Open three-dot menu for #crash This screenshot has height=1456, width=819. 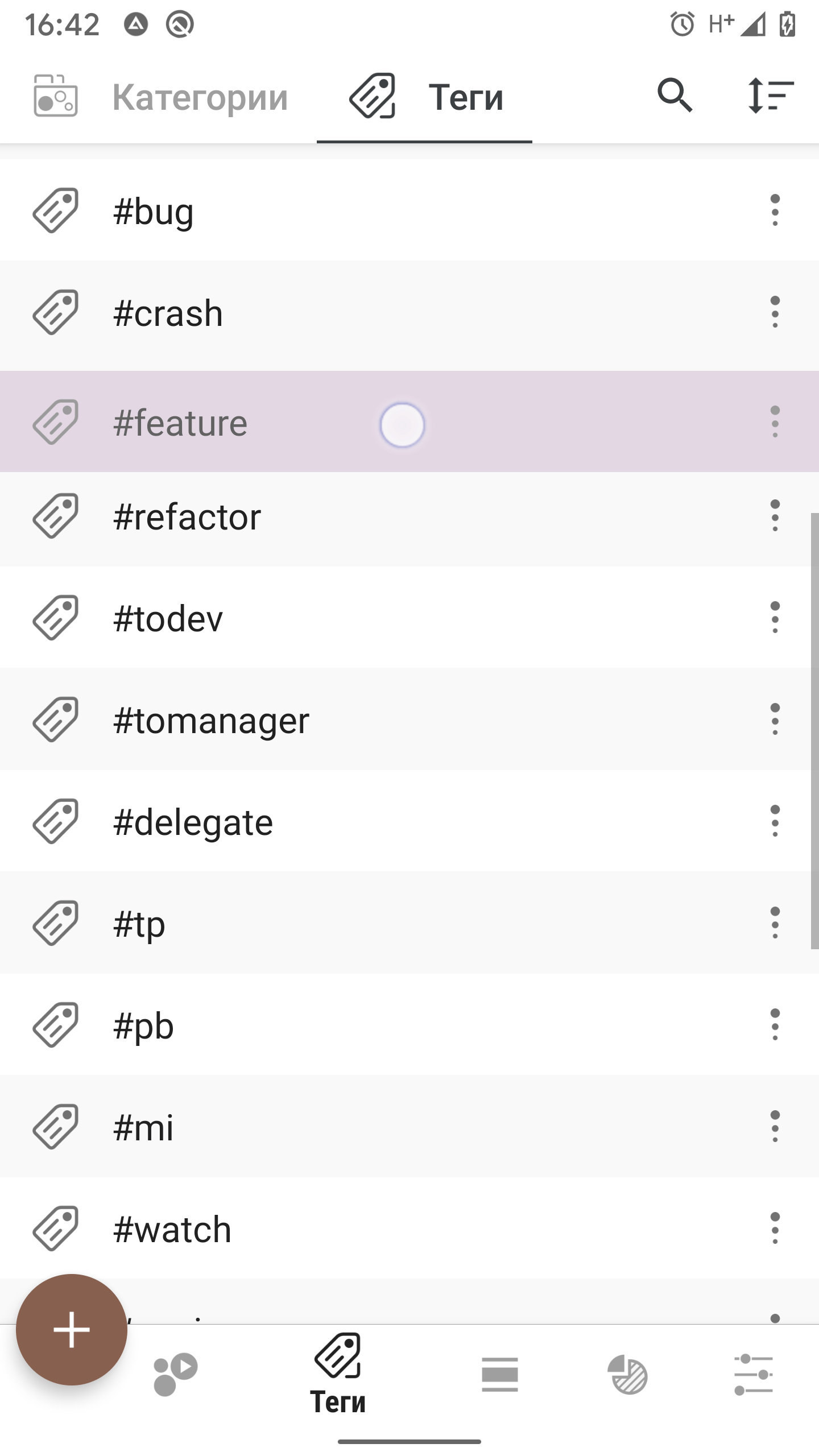(x=775, y=312)
